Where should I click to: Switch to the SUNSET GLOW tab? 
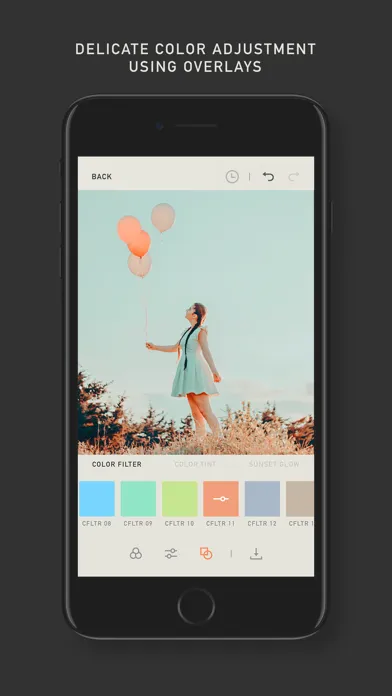click(274, 464)
